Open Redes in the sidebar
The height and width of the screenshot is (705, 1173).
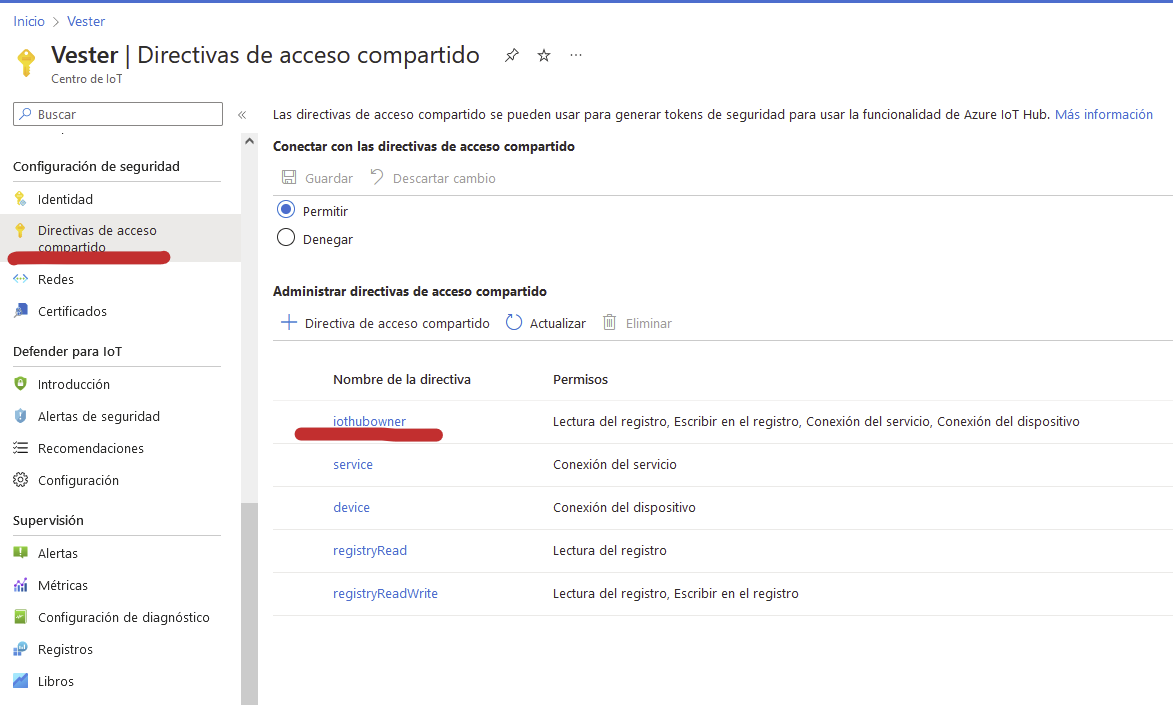pyautogui.click(x=56, y=279)
